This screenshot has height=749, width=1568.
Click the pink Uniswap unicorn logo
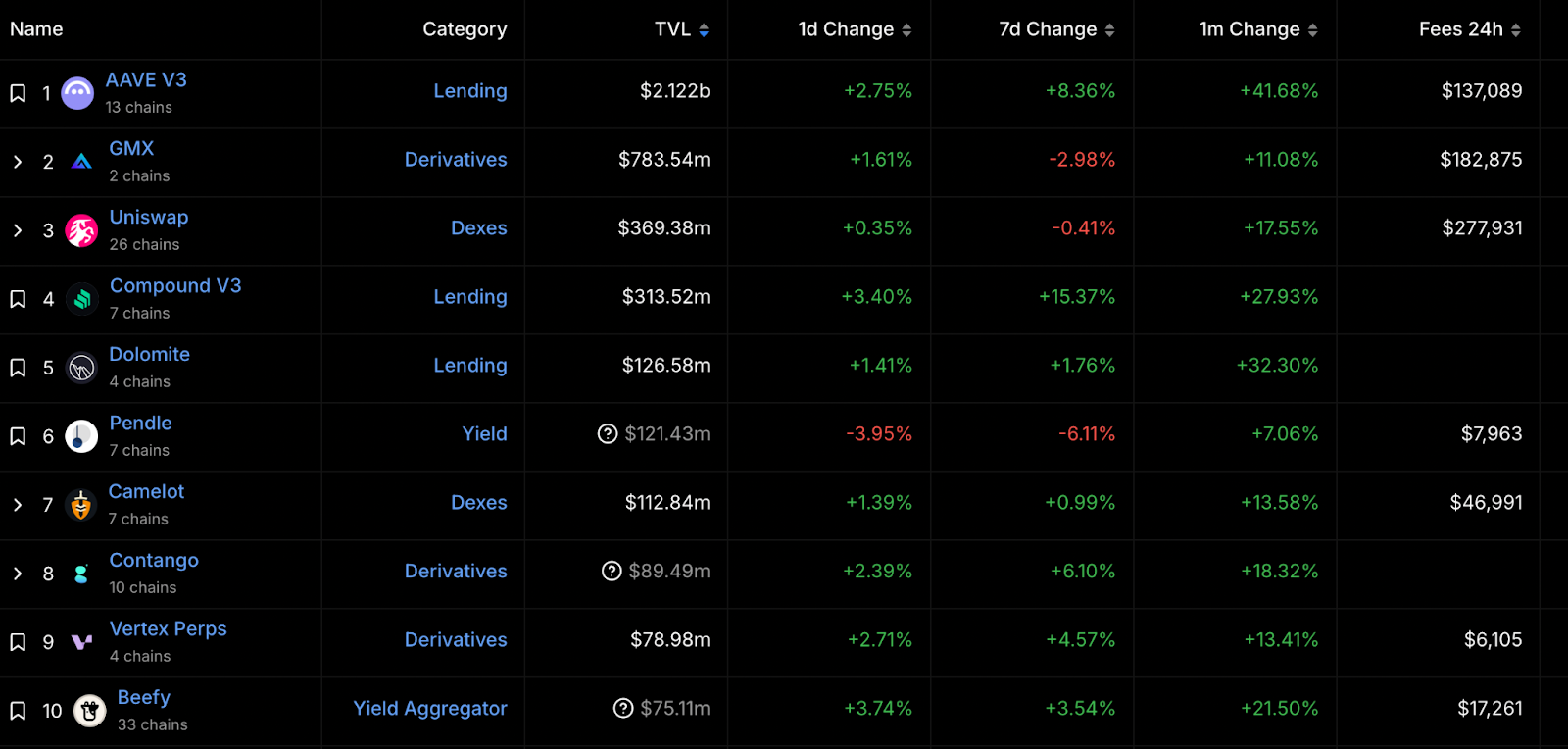point(81,230)
